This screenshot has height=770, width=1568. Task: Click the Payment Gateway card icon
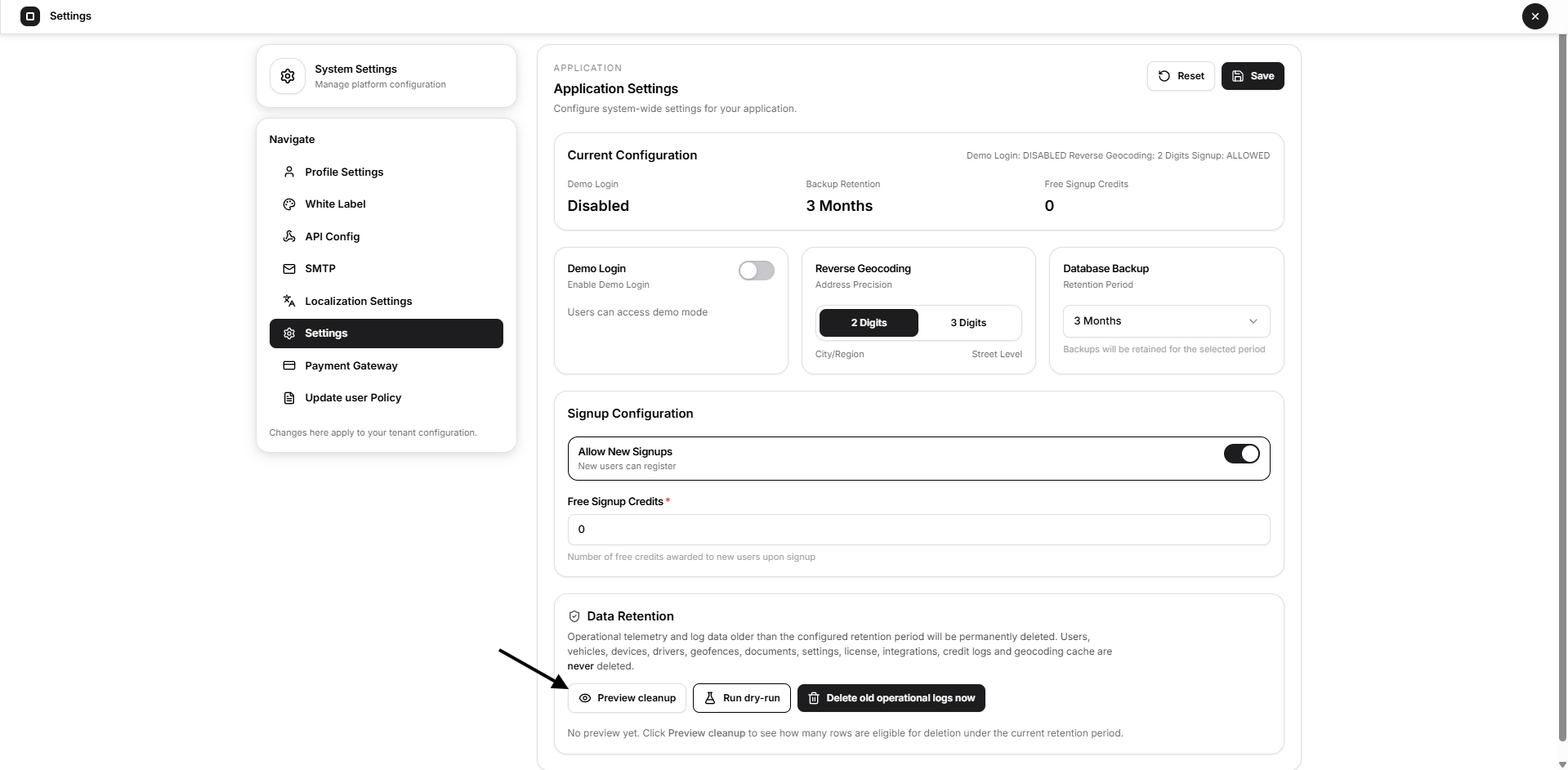pyautogui.click(x=289, y=365)
